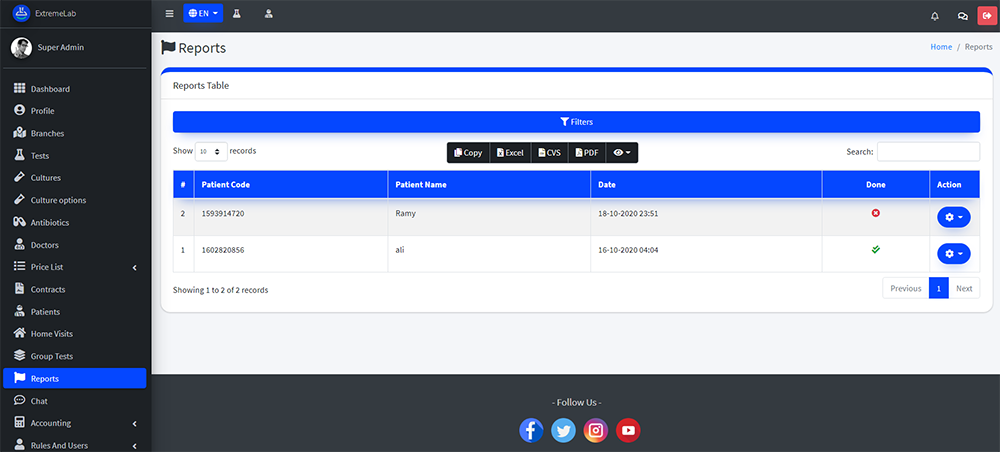Click the flask icon in top navbar
Screen dimensions: 1000x452
coord(237,15)
